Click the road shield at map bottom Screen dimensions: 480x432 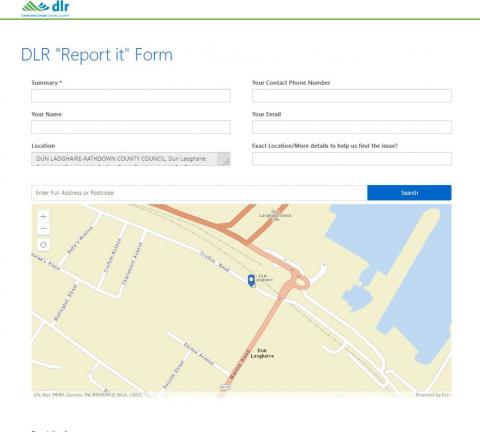[225, 387]
